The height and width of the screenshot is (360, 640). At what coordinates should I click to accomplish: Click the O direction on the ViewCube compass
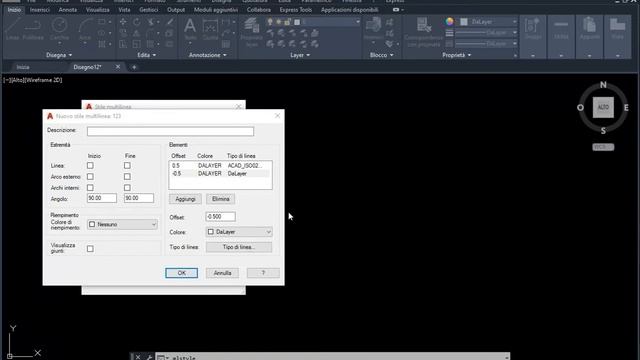click(x=580, y=108)
